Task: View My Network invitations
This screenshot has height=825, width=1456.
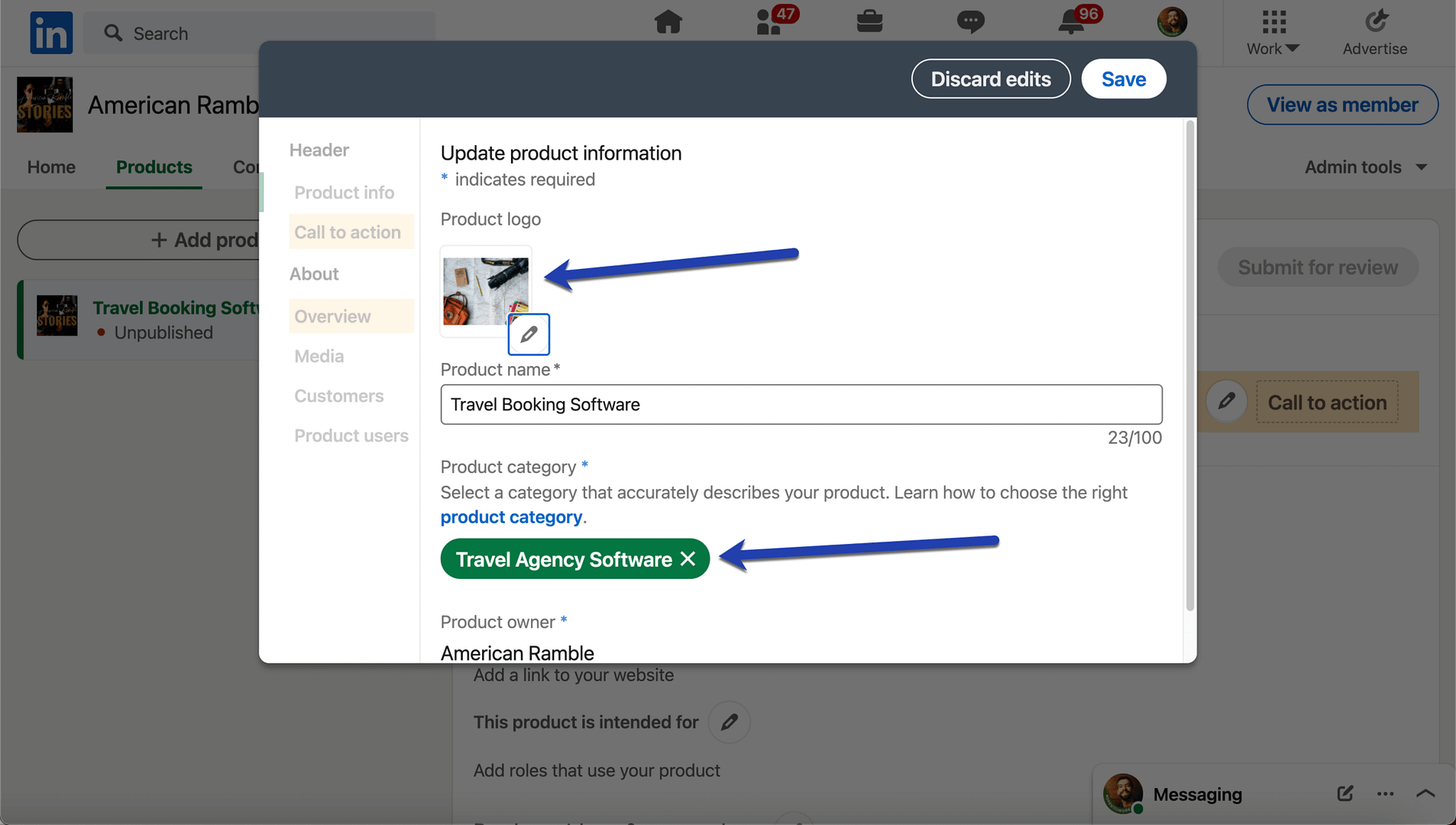Action: click(x=769, y=23)
